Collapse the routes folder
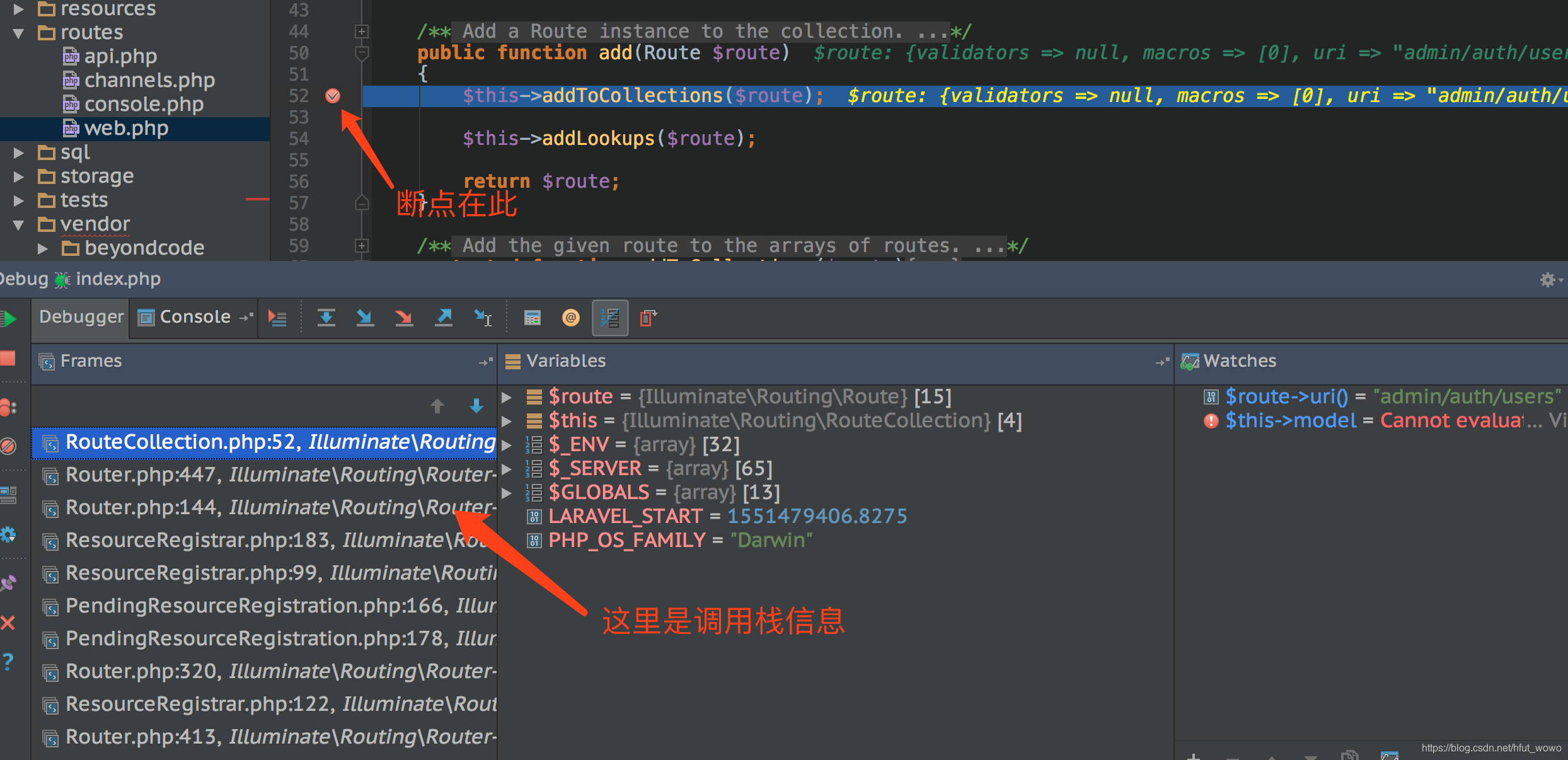 (x=18, y=33)
